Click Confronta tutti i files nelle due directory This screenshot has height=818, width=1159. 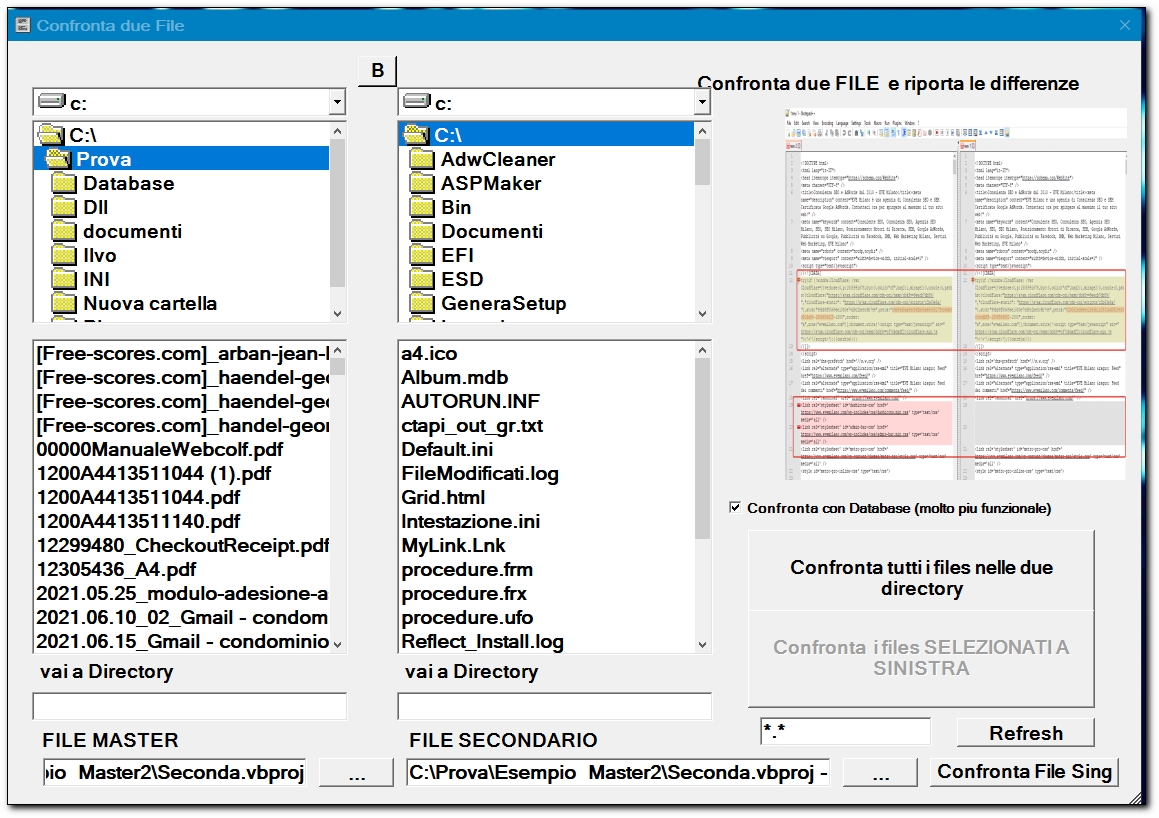pos(921,571)
